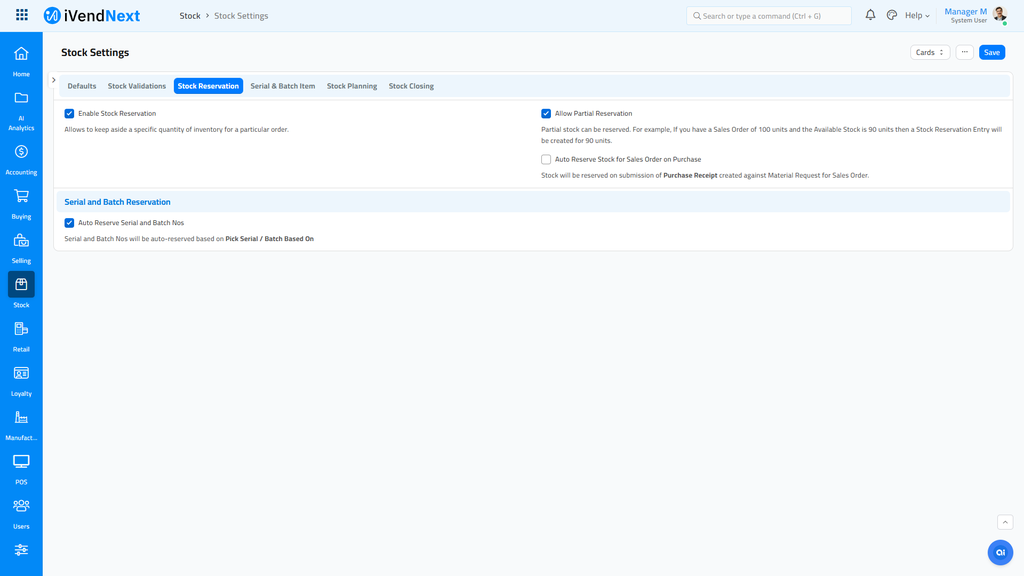
Task: Switch to Stock Validations tab
Action: point(136,86)
